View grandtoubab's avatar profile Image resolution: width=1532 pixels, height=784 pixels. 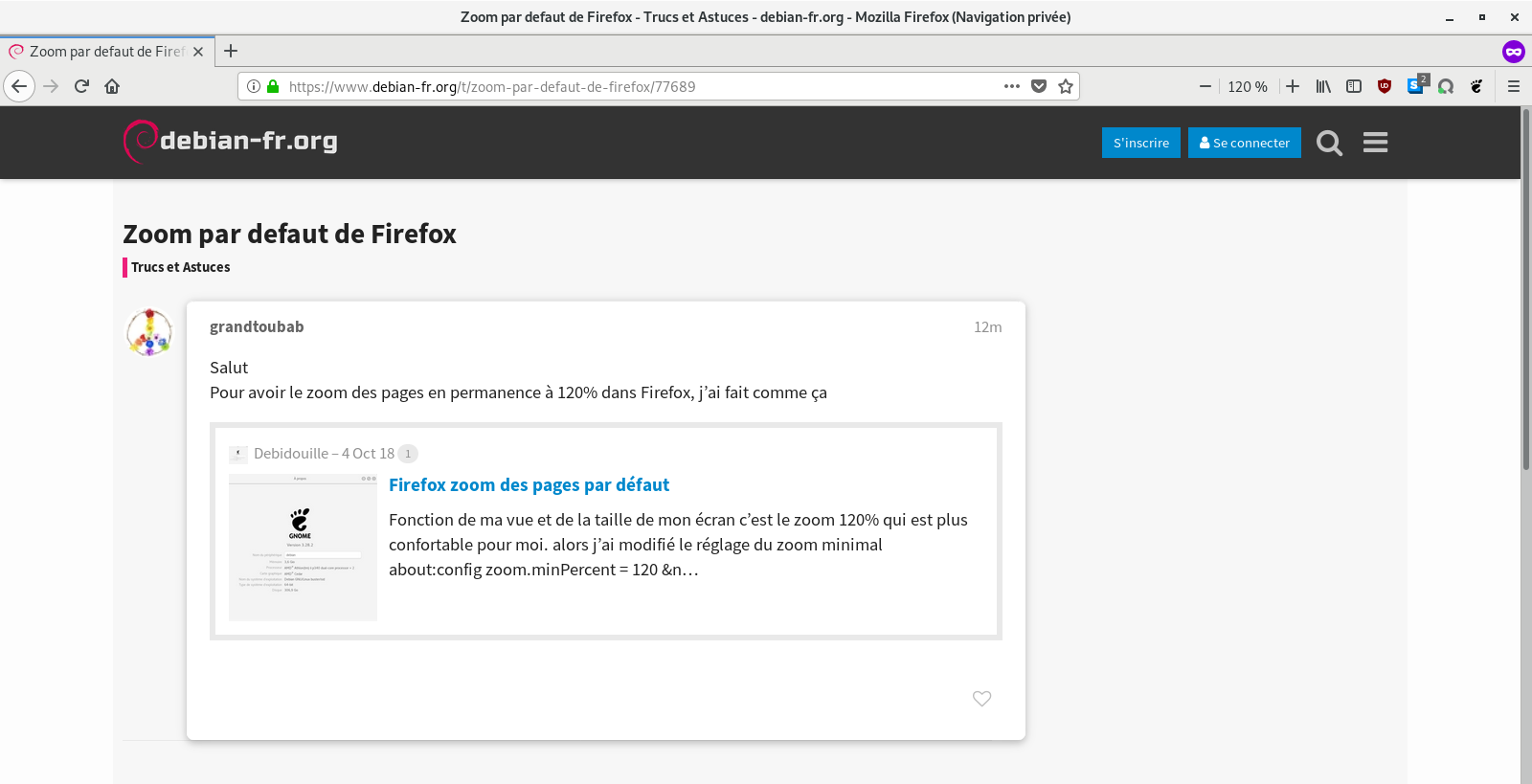pyautogui.click(x=149, y=332)
